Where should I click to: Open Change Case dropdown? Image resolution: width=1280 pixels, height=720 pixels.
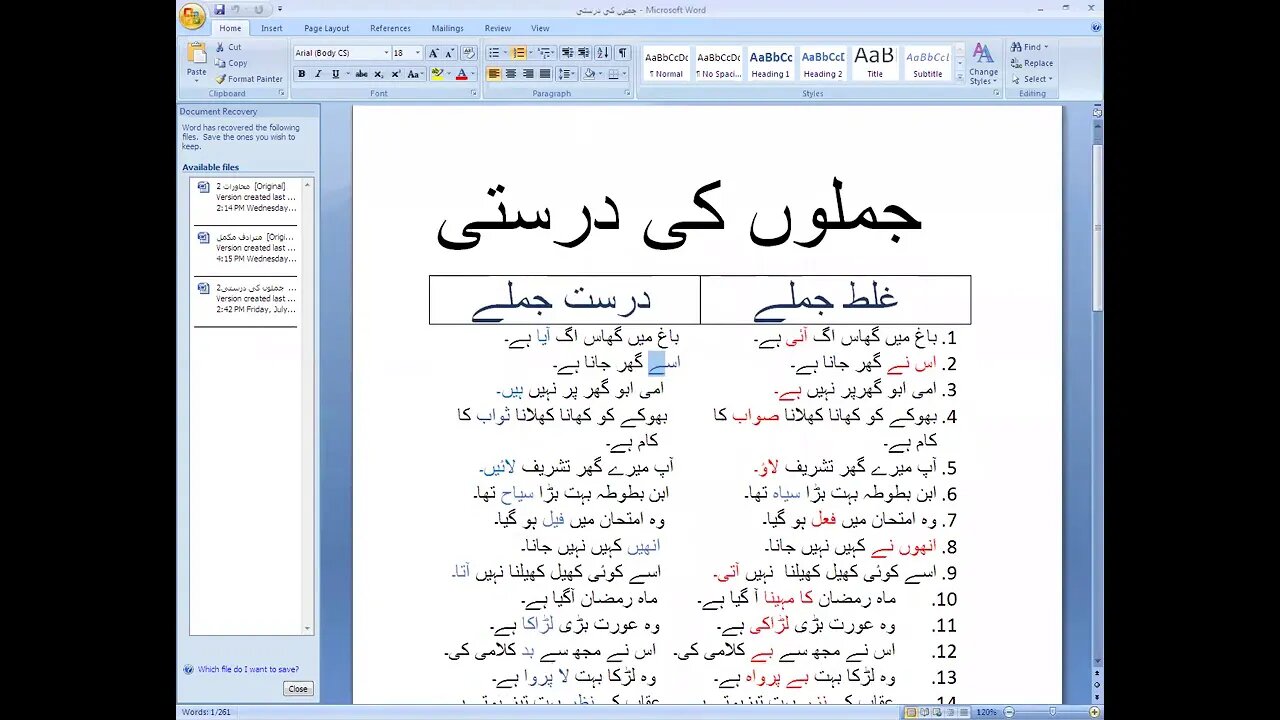click(414, 74)
